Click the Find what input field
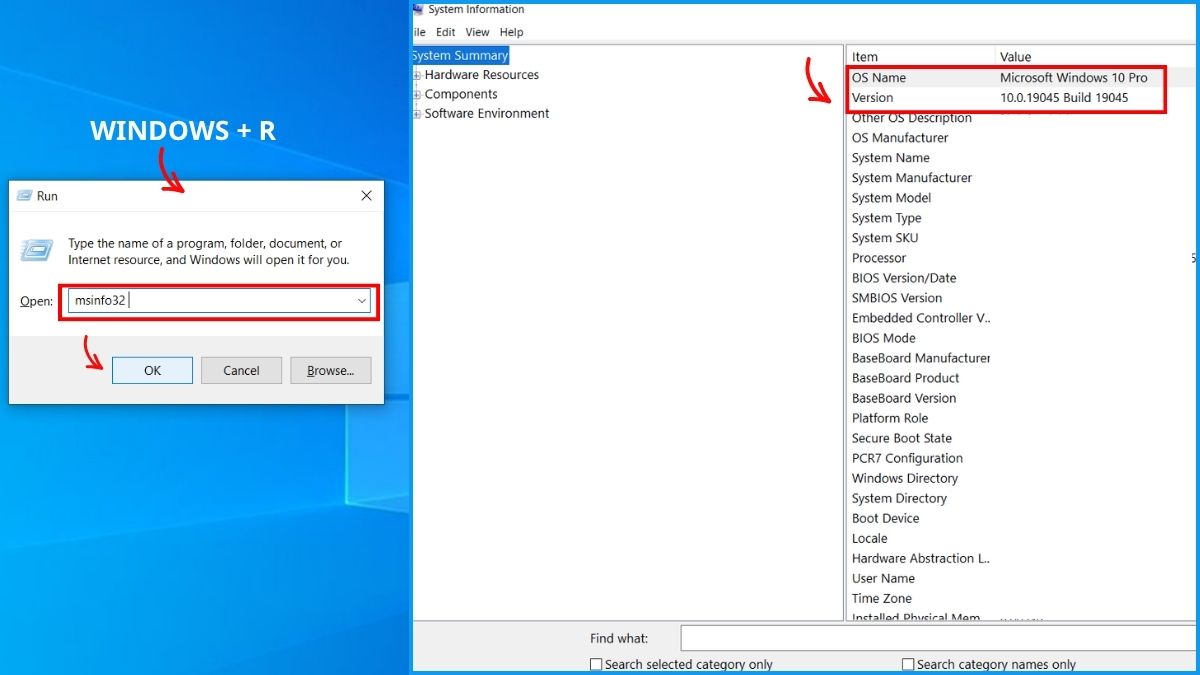 pyautogui.click(x=940, y=638)
